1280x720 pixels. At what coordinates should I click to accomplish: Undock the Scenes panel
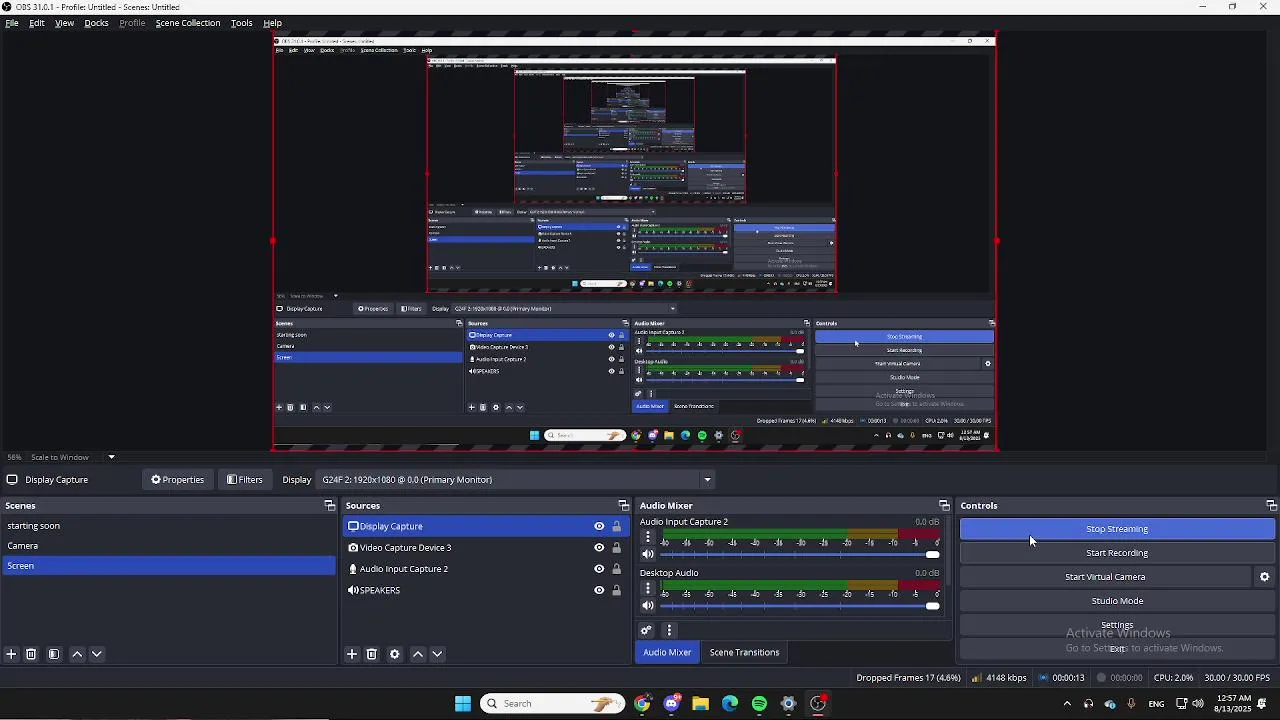coord(329,506)
